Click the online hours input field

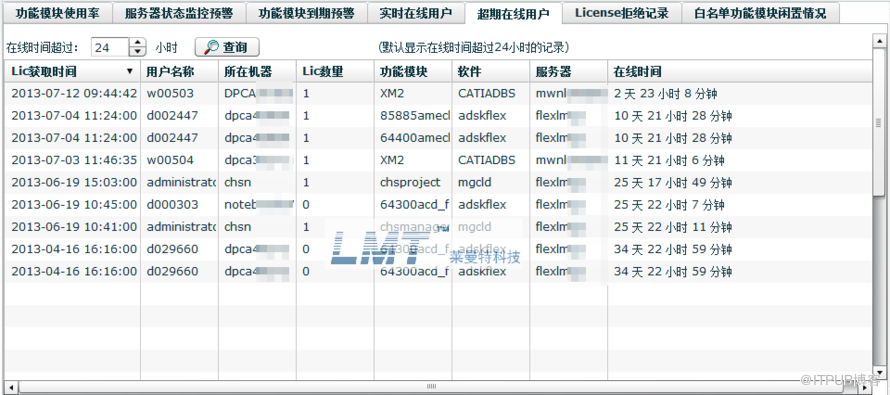tap(111, 47)
